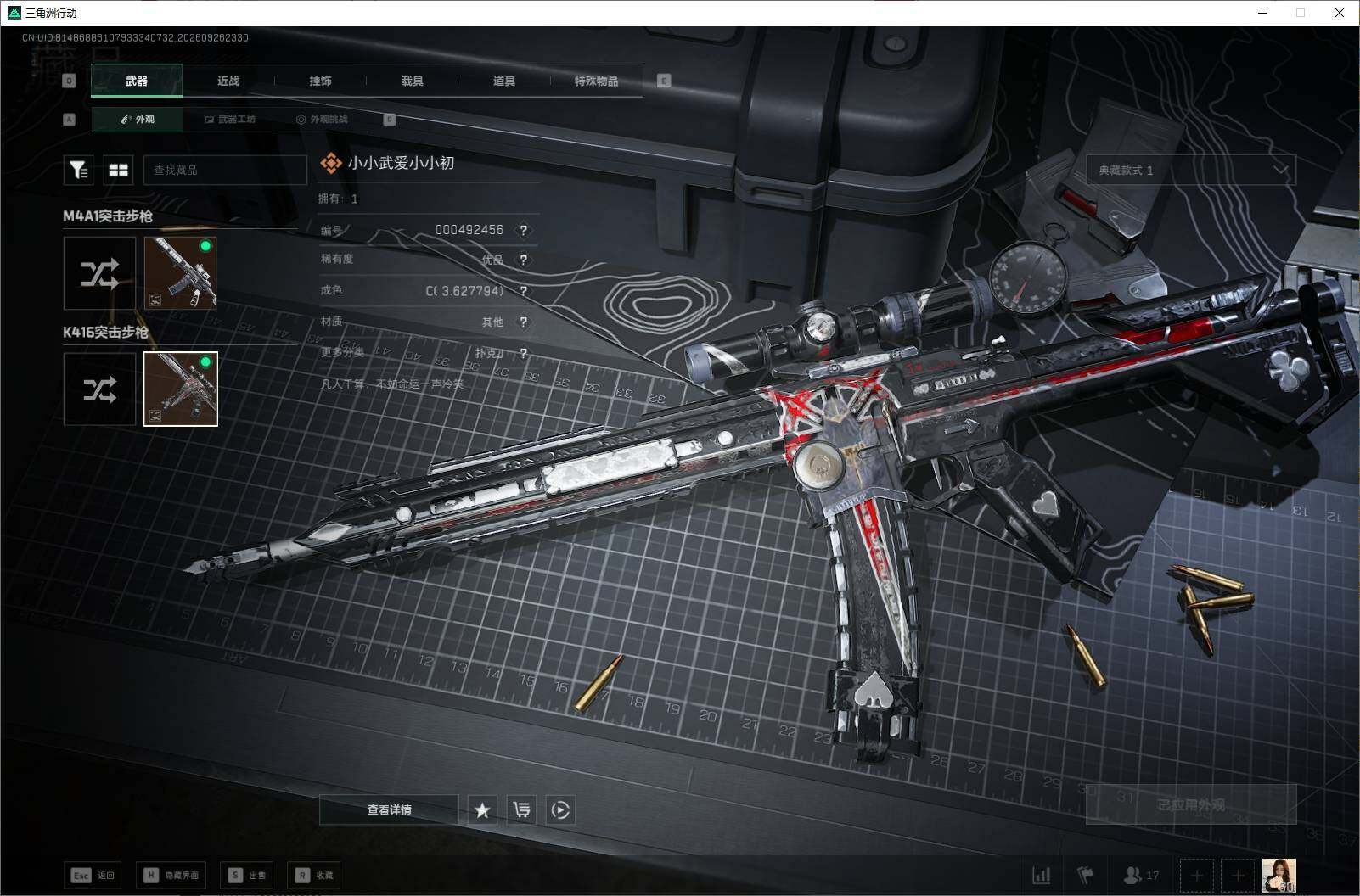Switch to the grid layout view icon
The height and width of the screenshot is (896, 1360).
[x=119, y=170]
